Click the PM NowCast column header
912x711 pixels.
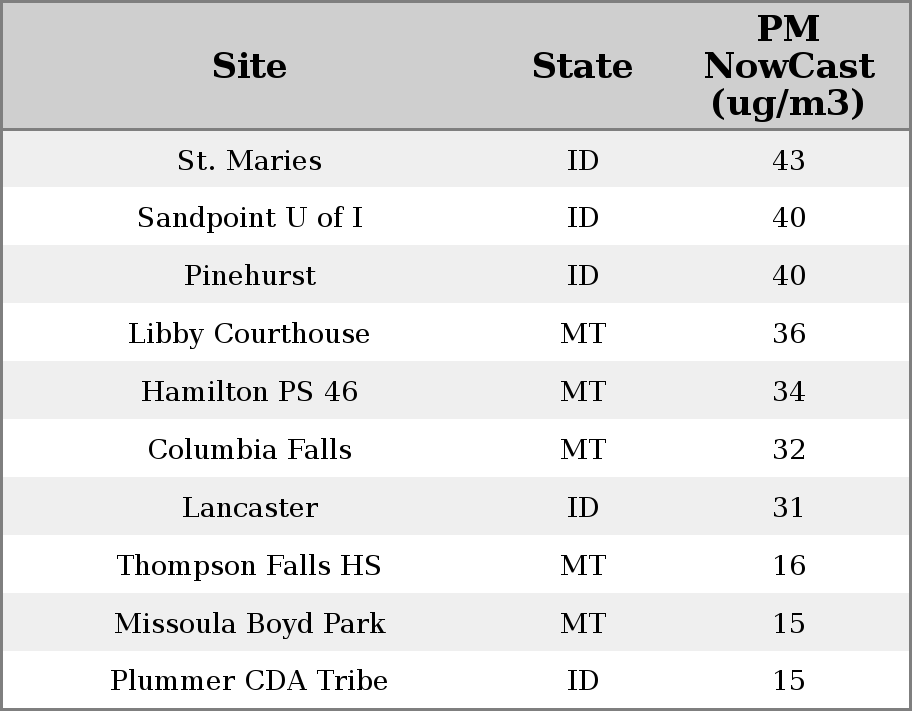point(788,66)
